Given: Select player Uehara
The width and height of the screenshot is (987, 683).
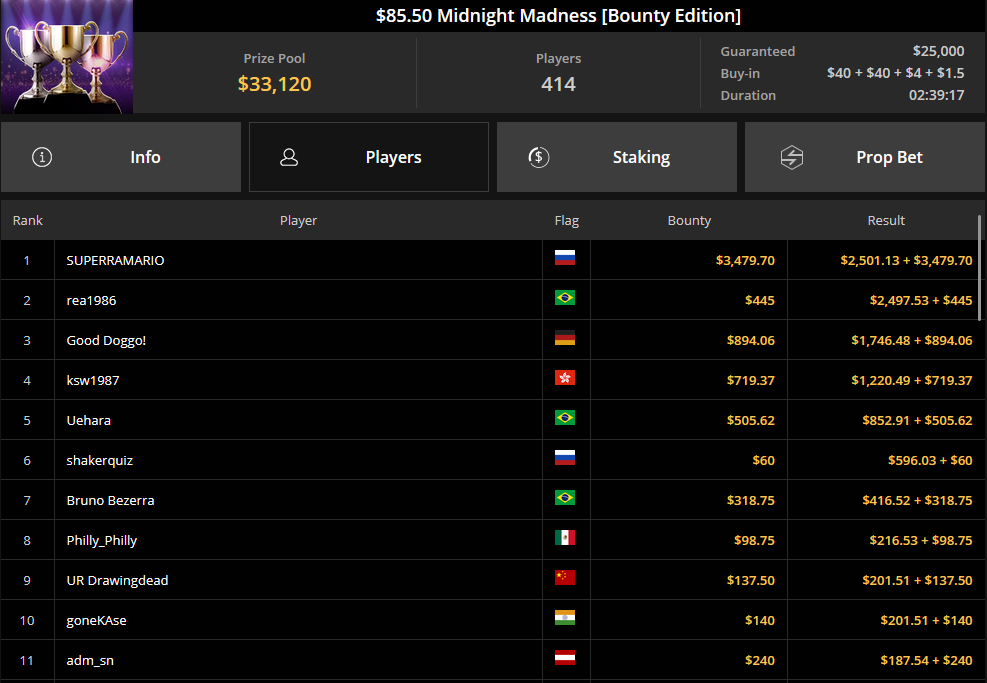Looking at the screenshot, I should pyautogui.click(x=89, y=421).
